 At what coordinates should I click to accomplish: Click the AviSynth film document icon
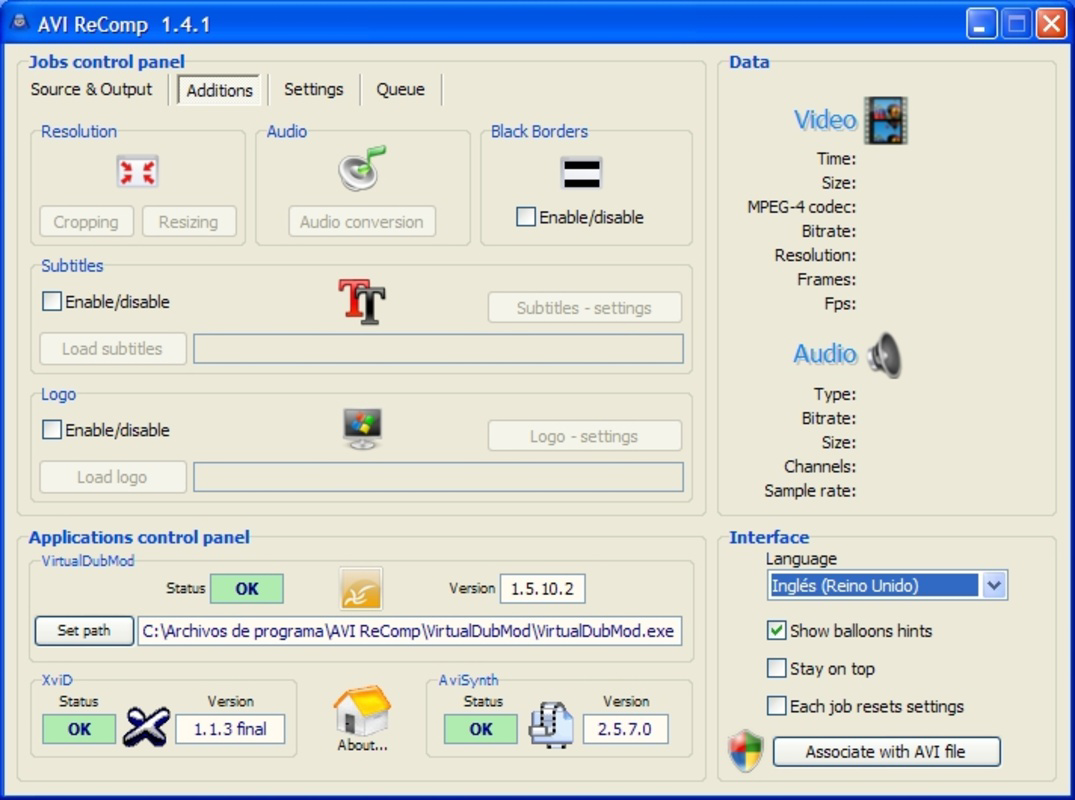[551, 725]
